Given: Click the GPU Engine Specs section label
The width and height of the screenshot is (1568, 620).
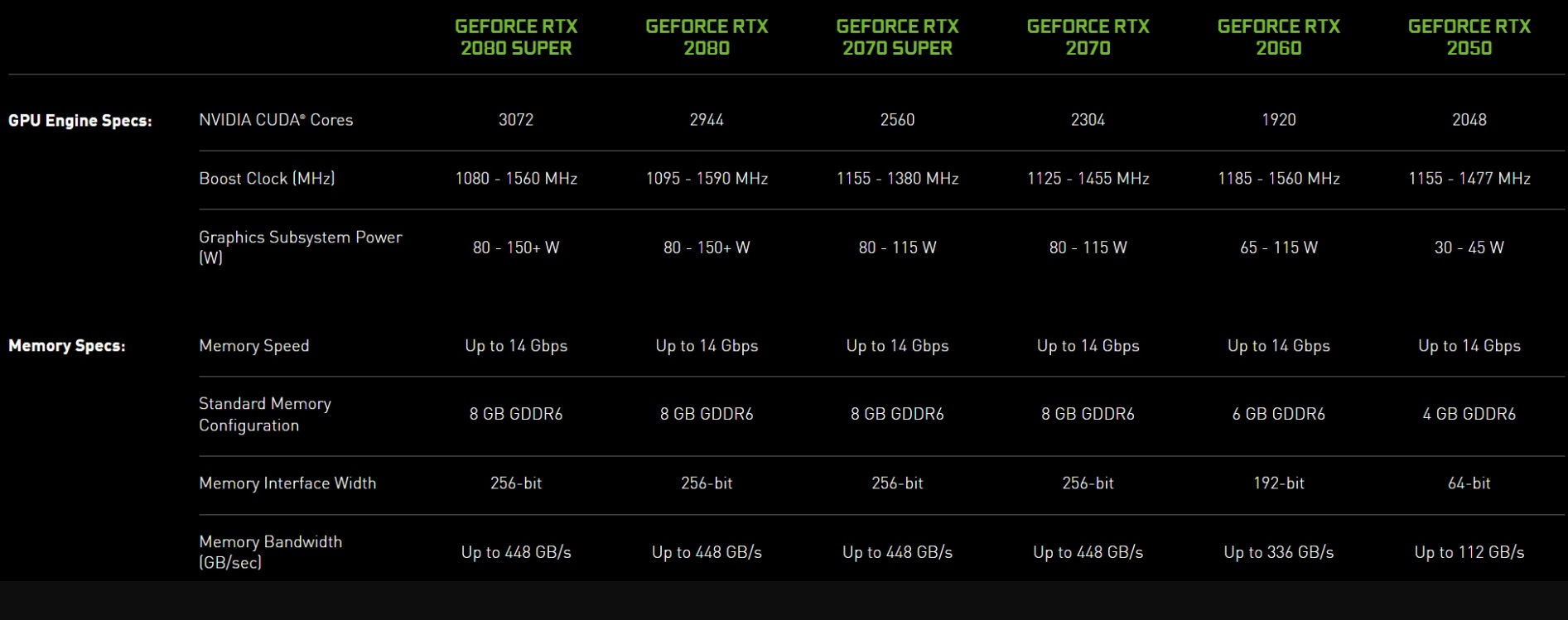Looking at the screenshot, I should point(80,121).
